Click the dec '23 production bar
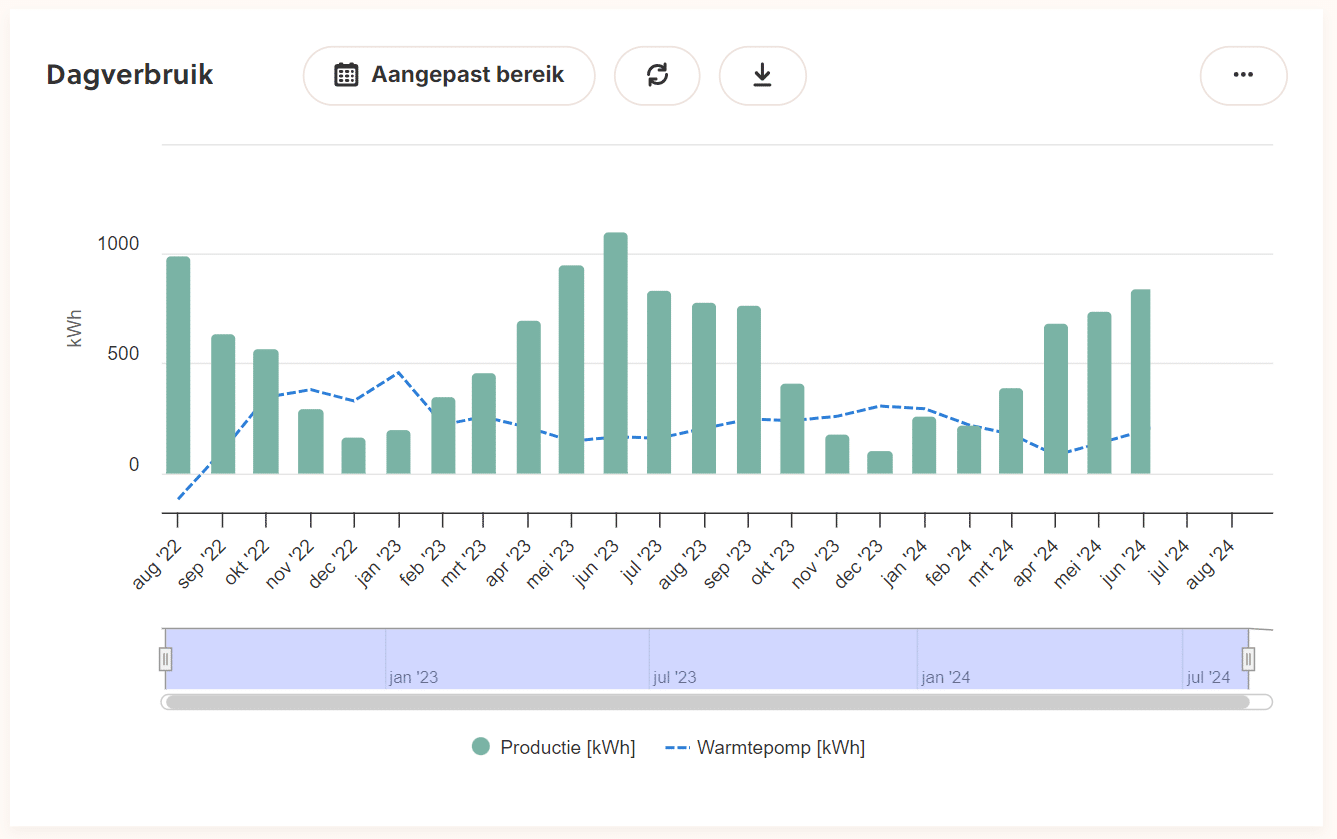The image size is (1337, 839). tap(880, 463)
